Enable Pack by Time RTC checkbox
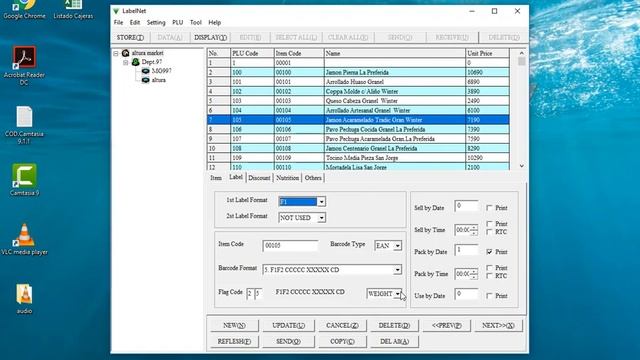This screenshot has width=640, height=360. [489, 276]
